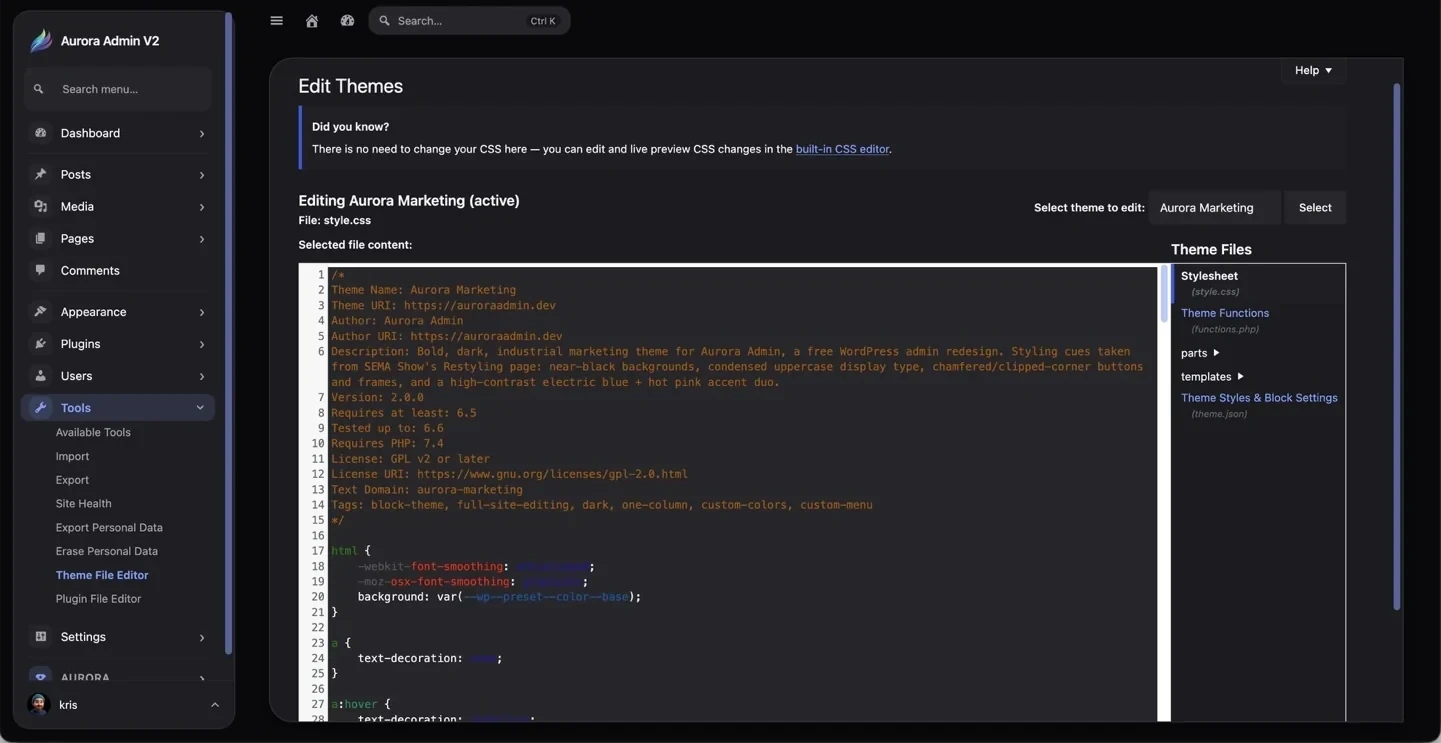Click Pages sidebar icon
1441x743 pixels.
[x=40, y=238]
